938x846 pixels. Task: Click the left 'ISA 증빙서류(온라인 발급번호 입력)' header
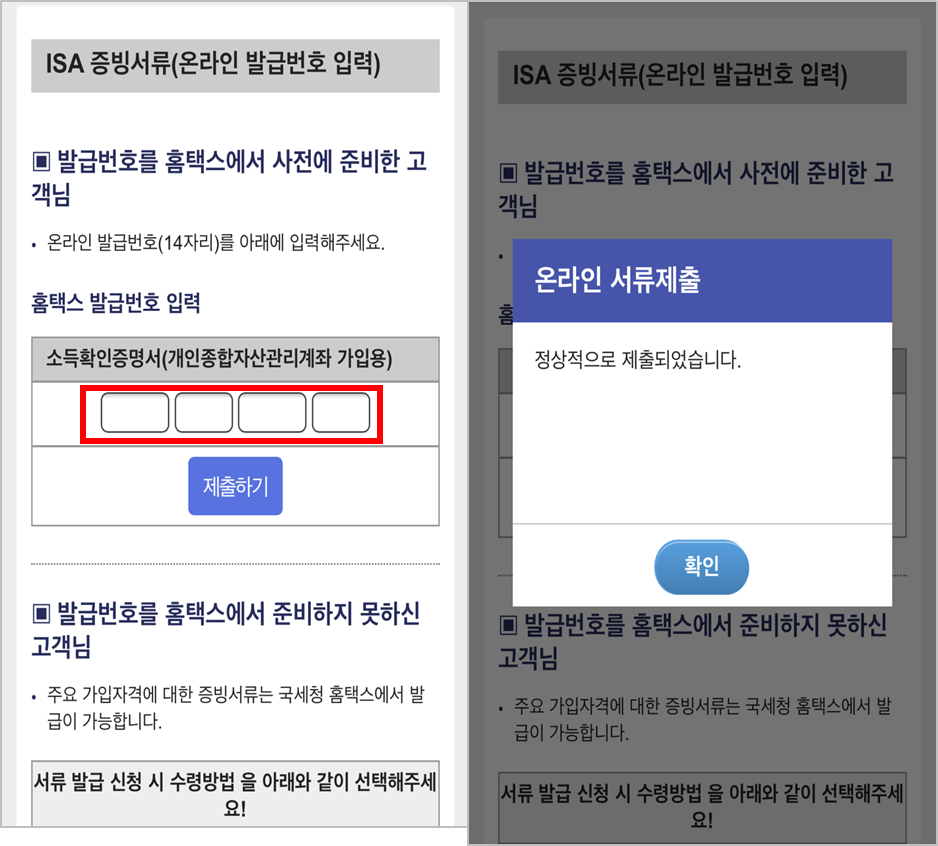(235, 66)
